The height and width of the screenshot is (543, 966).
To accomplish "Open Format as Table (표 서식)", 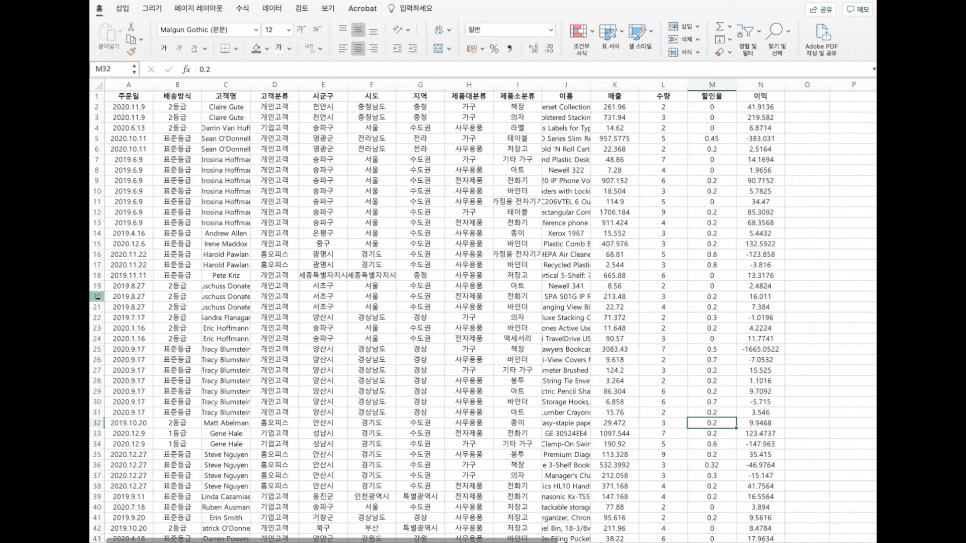I will coord(610,38).
